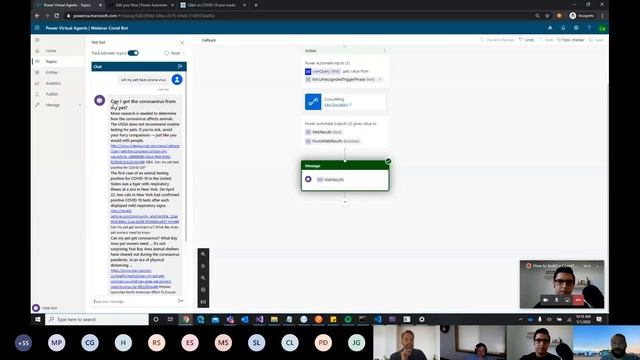The height and width of the screenshot is (360, 640).
Task: Go back in the browser
Action: 37,16
